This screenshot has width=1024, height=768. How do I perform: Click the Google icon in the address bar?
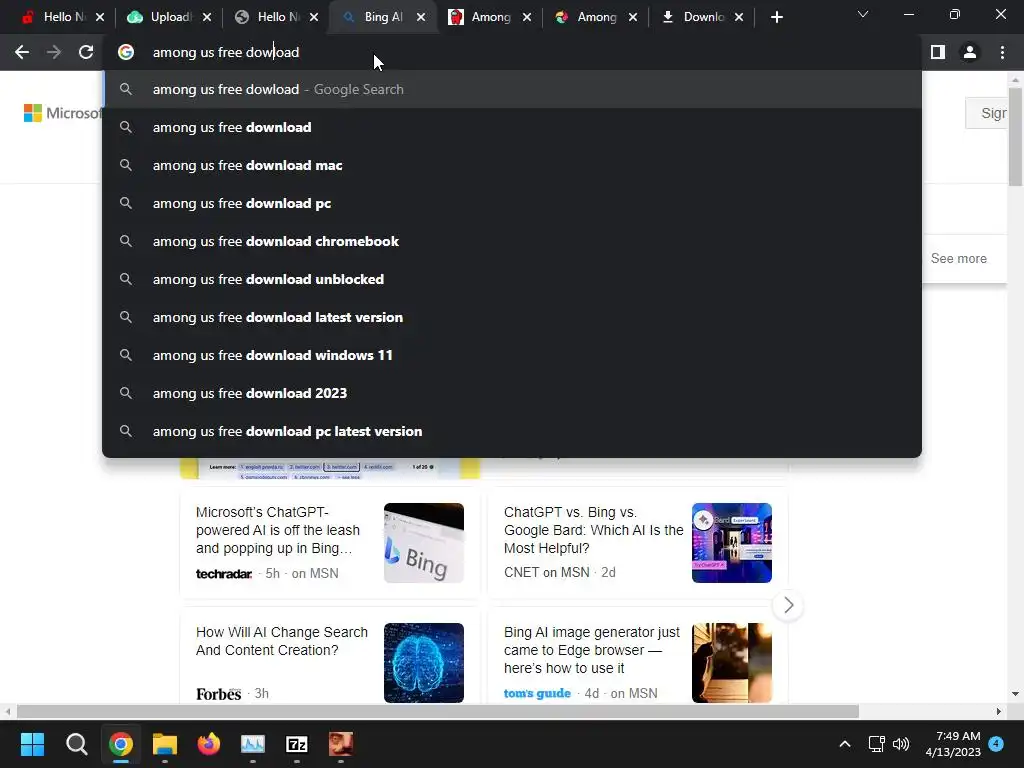tap(126, 52)
